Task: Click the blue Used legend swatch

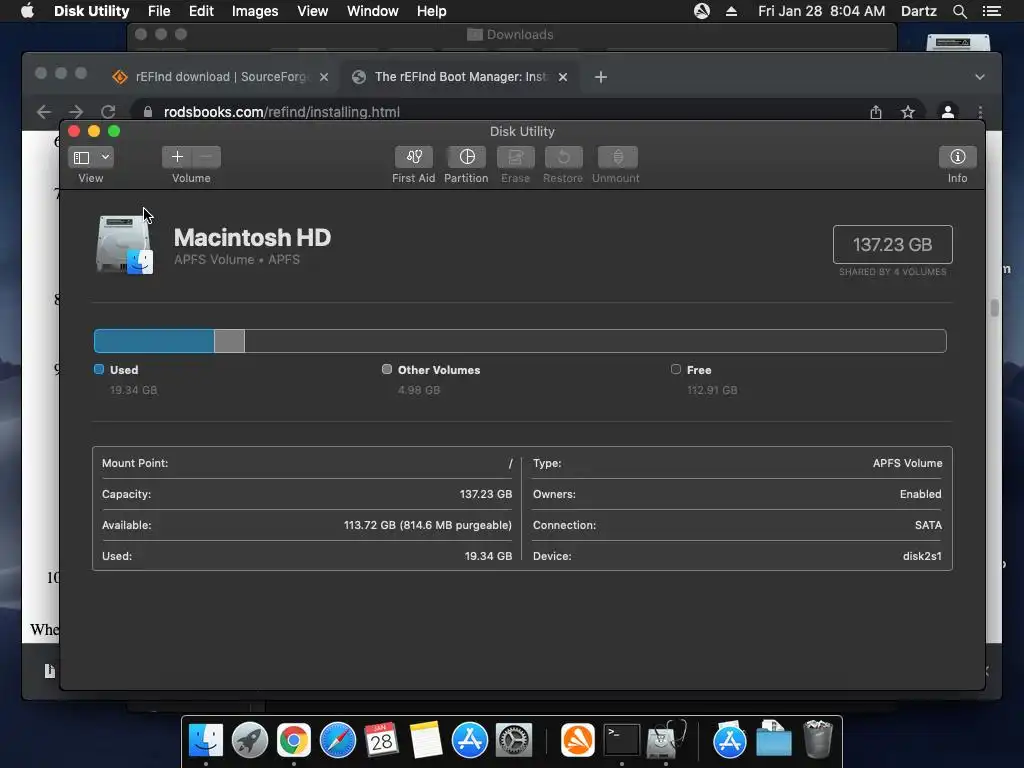Action: coord(99,369)
